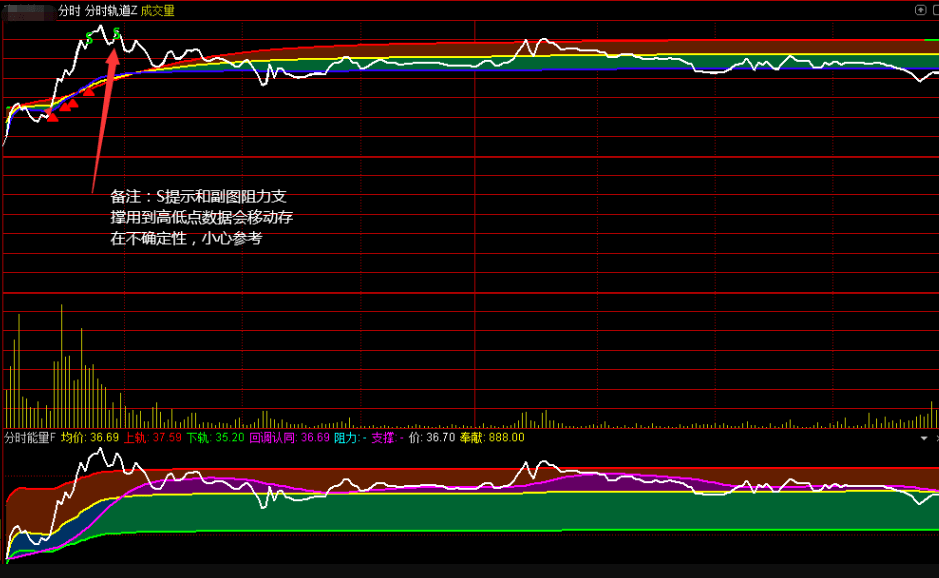Click the lowest red buy triangle marker
Viewport: 939px width, 578px height.
pos(53,117)
